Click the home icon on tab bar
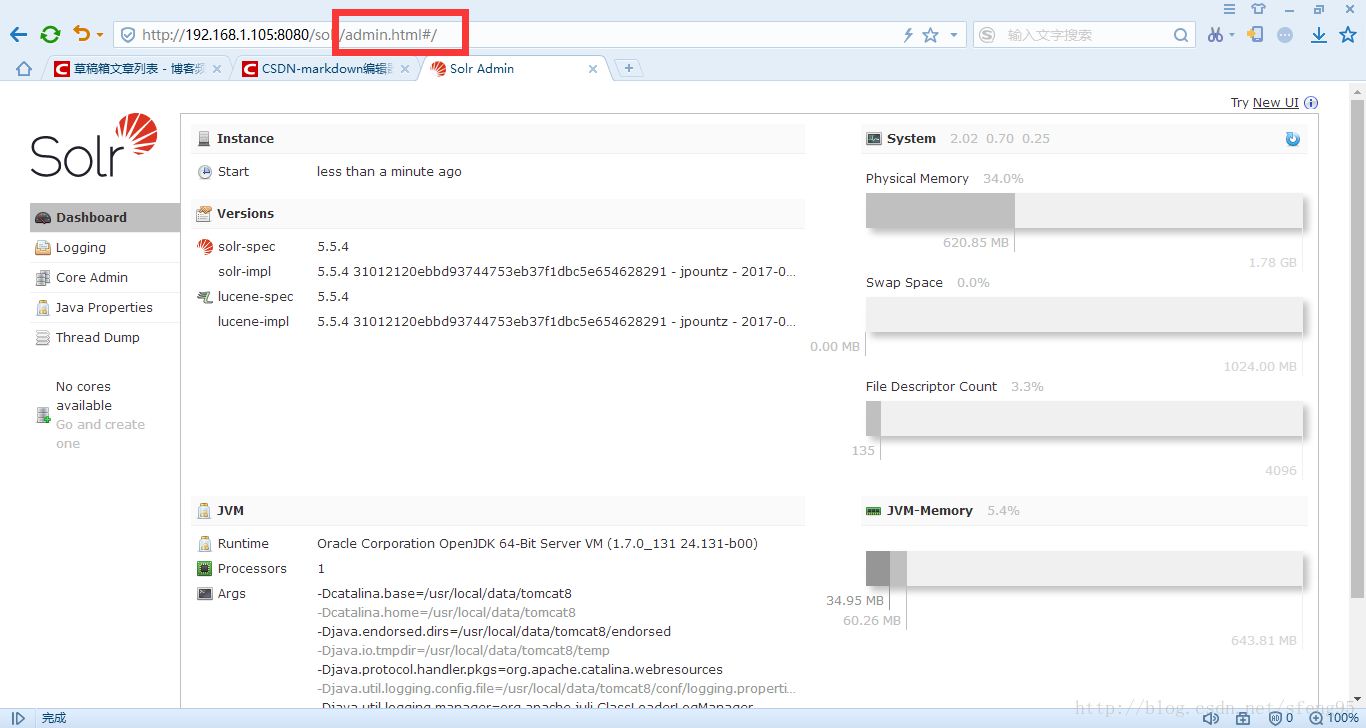Screen dimensions: 1366x728 click(24, 69)
